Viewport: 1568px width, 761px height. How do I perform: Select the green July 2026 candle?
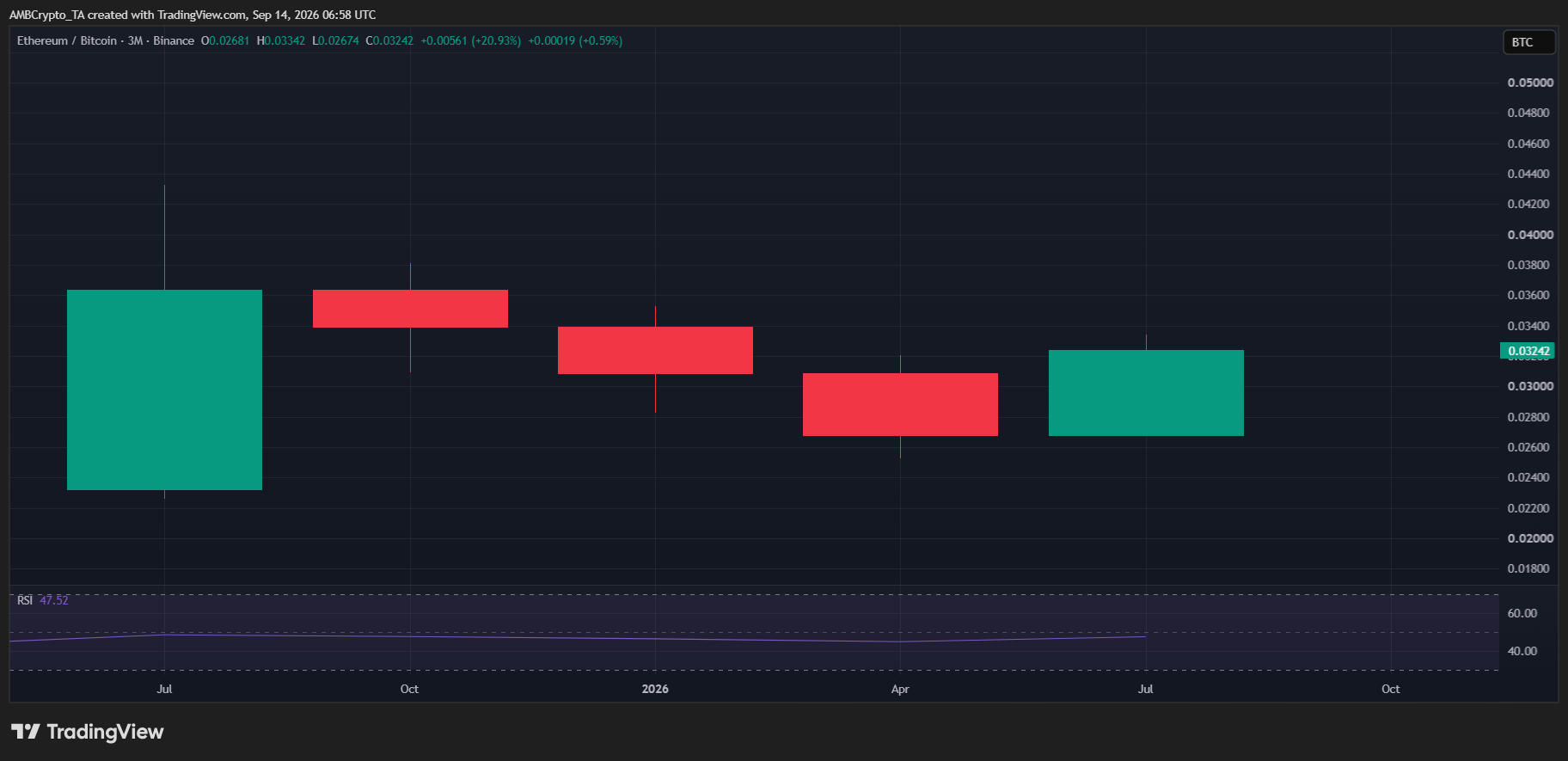tap(1146, 393)
